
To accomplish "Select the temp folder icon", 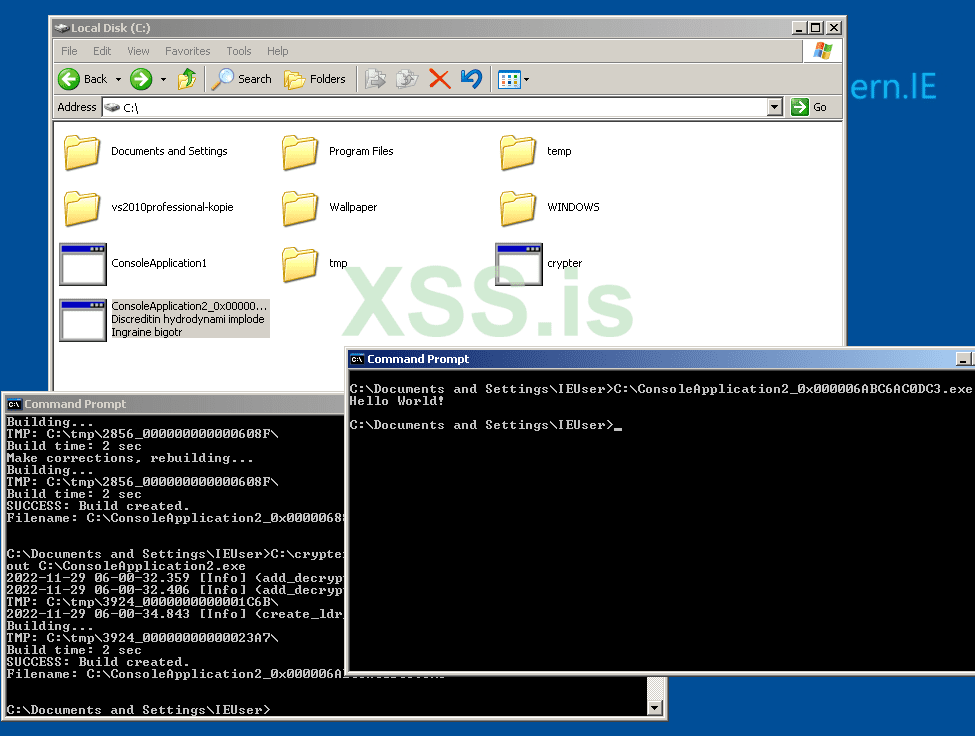I will pyautogui.click(x=517, y=152).
